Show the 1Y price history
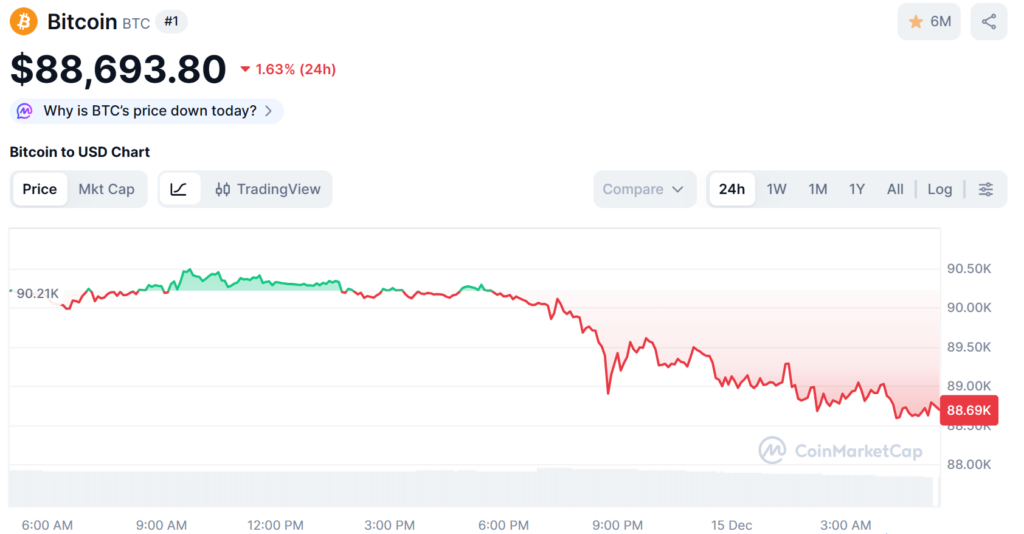The image size is (1024, 534). pos(857,189)
